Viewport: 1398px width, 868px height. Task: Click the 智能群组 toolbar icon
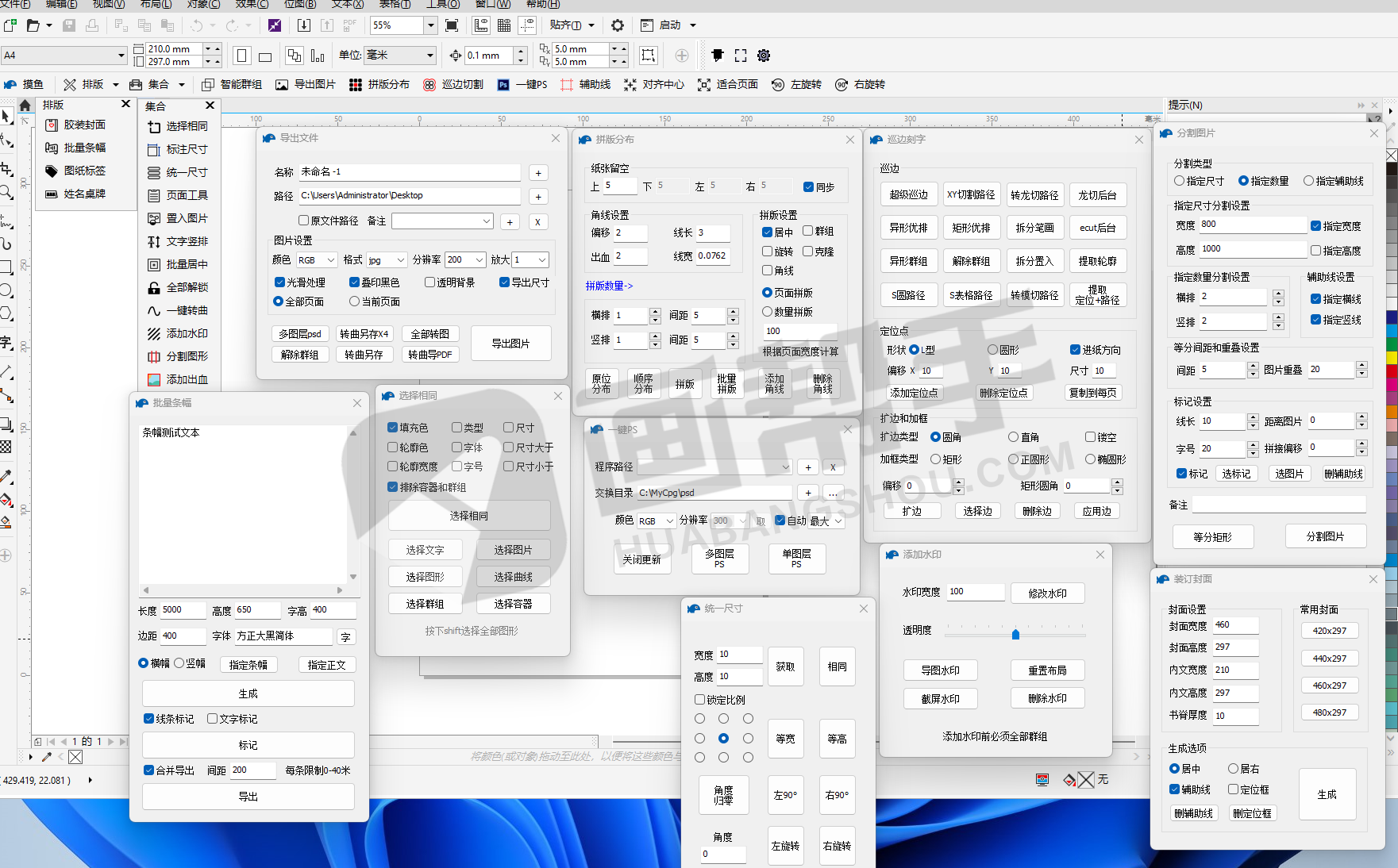click(208, 85)
